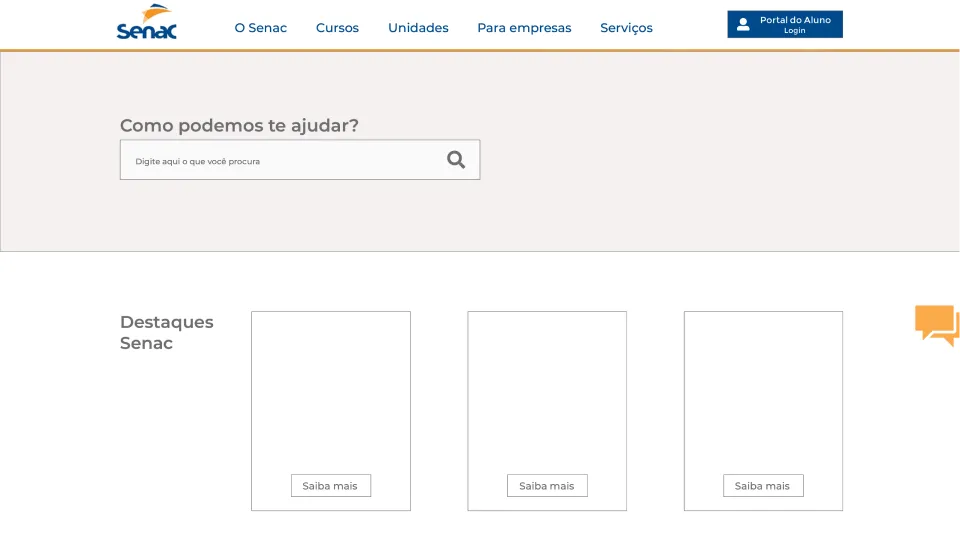960x540 pixels.
Task: Open the first Destaques Senac card
Action: (330, 390)
